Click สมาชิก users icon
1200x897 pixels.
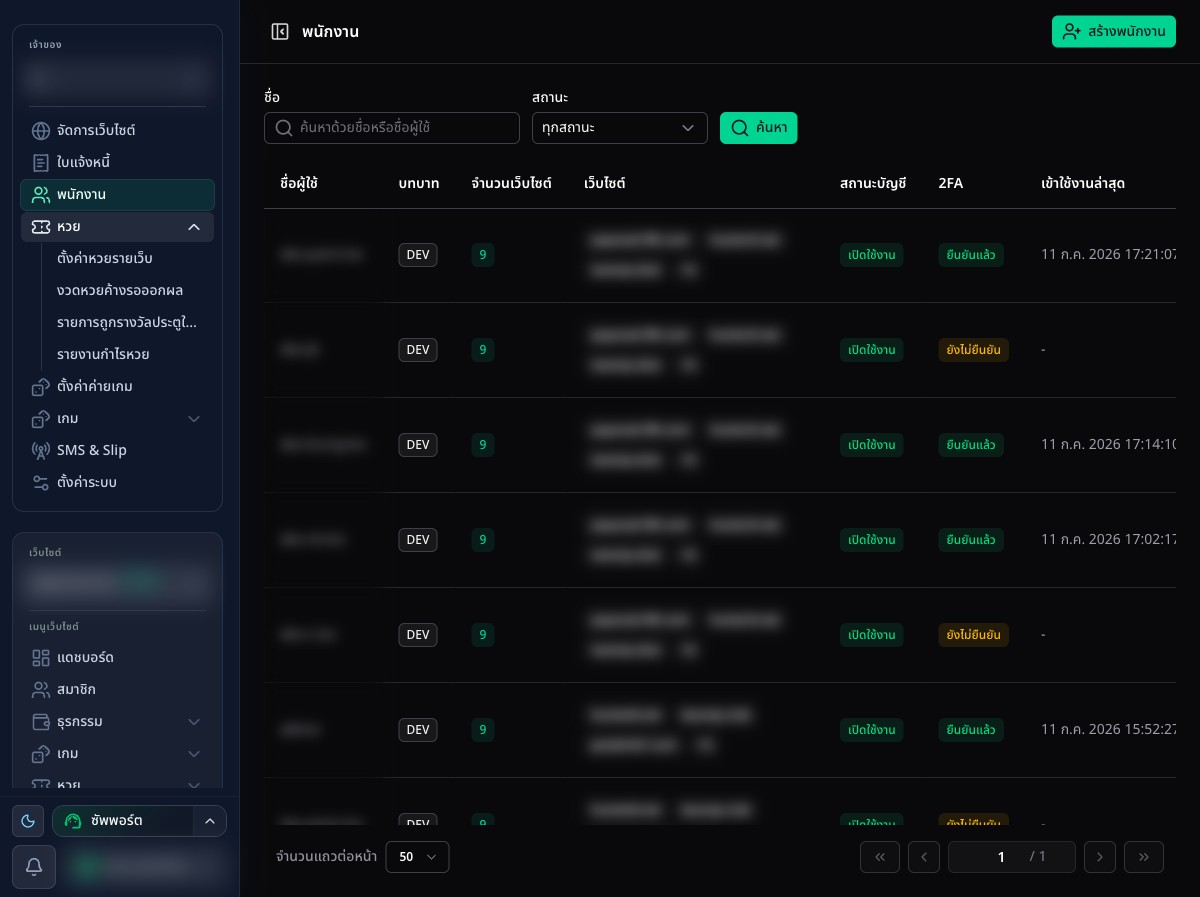point(41,690)
